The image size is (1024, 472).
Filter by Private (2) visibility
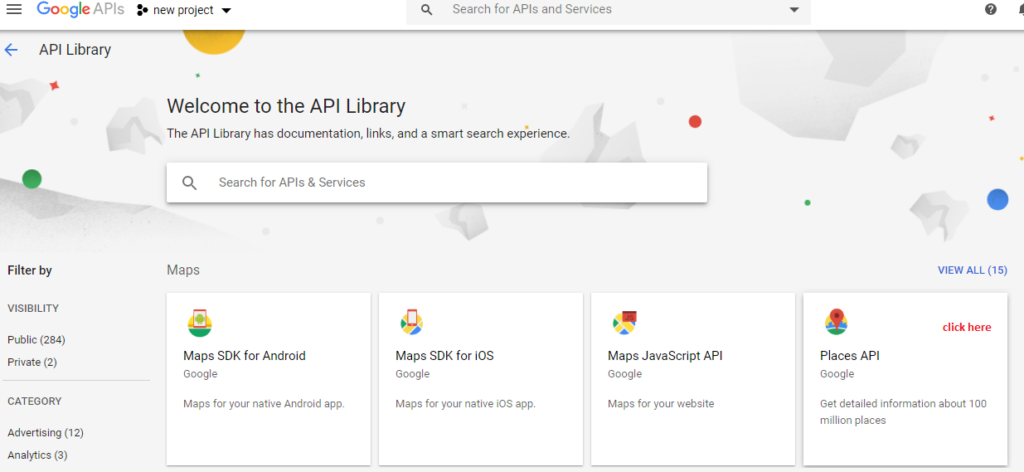click(x=33, y=362)
